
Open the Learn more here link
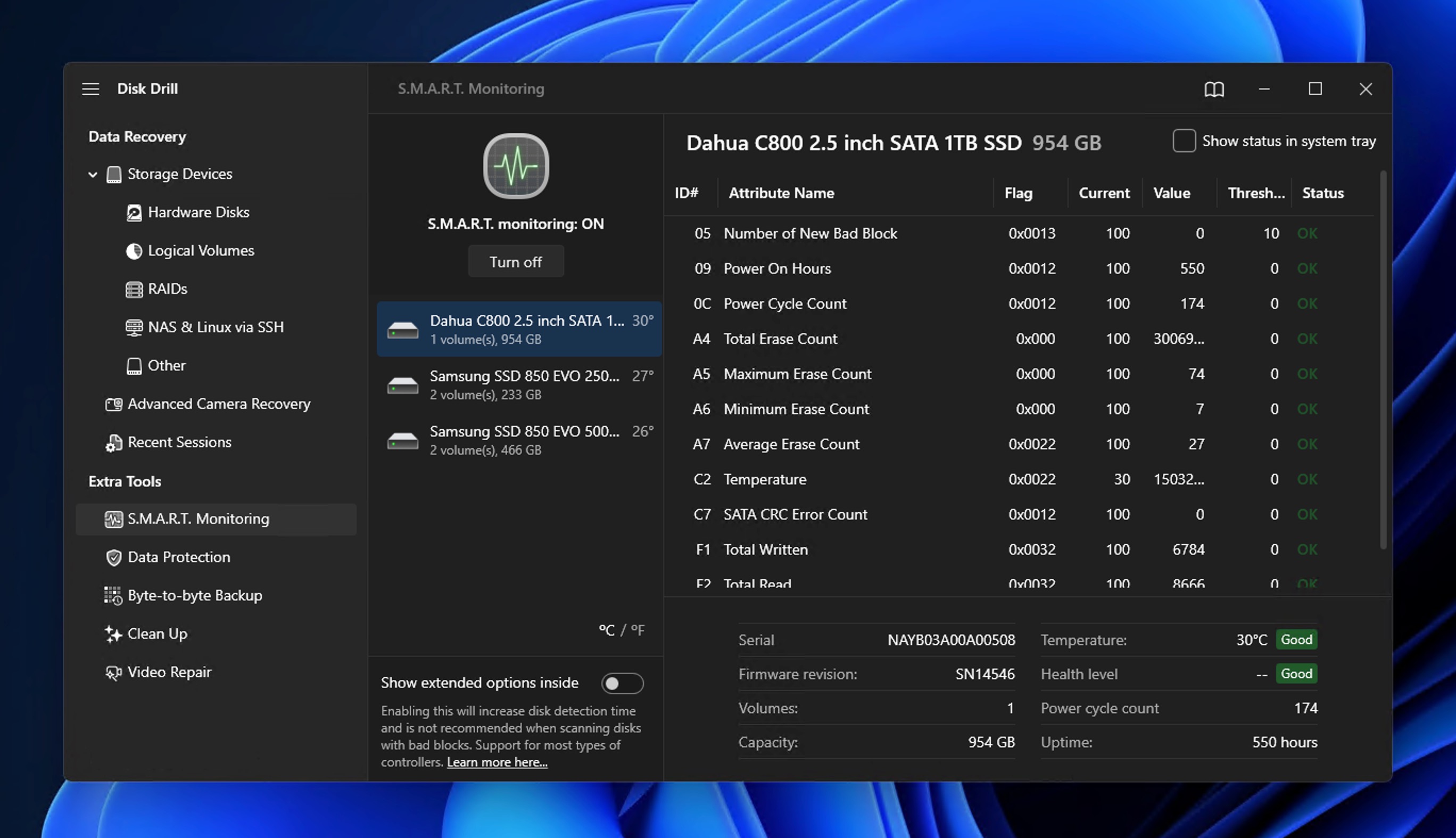point(497,762)
